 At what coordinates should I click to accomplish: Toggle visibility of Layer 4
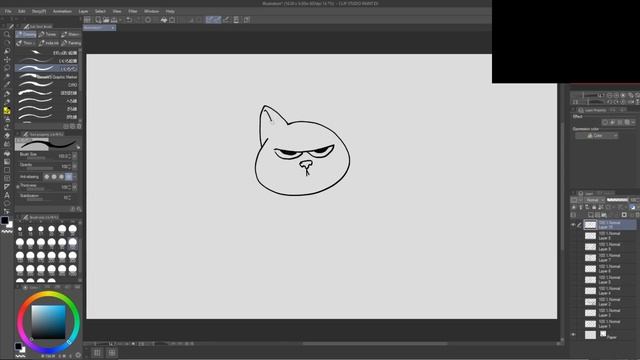pos(573,291)
